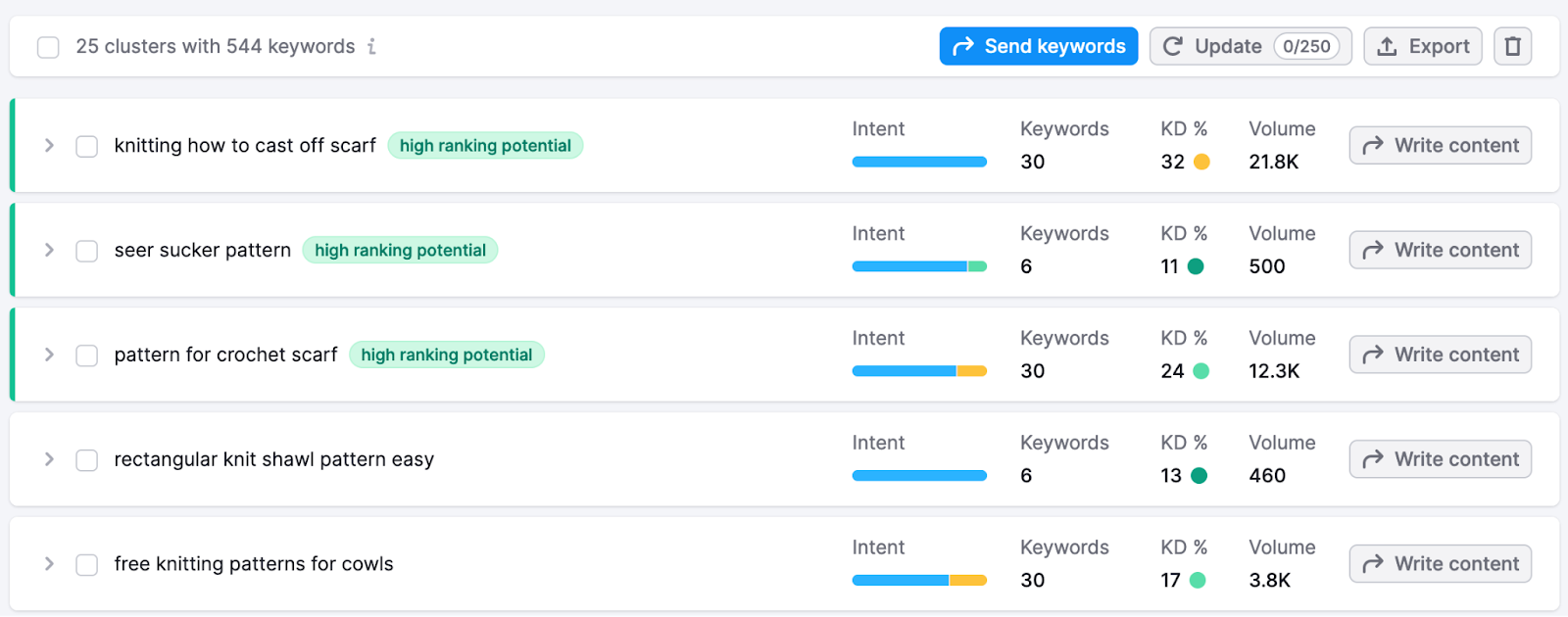
Task: Click the intent bar for pattern for crochet scarf
Action: (919, 371)
